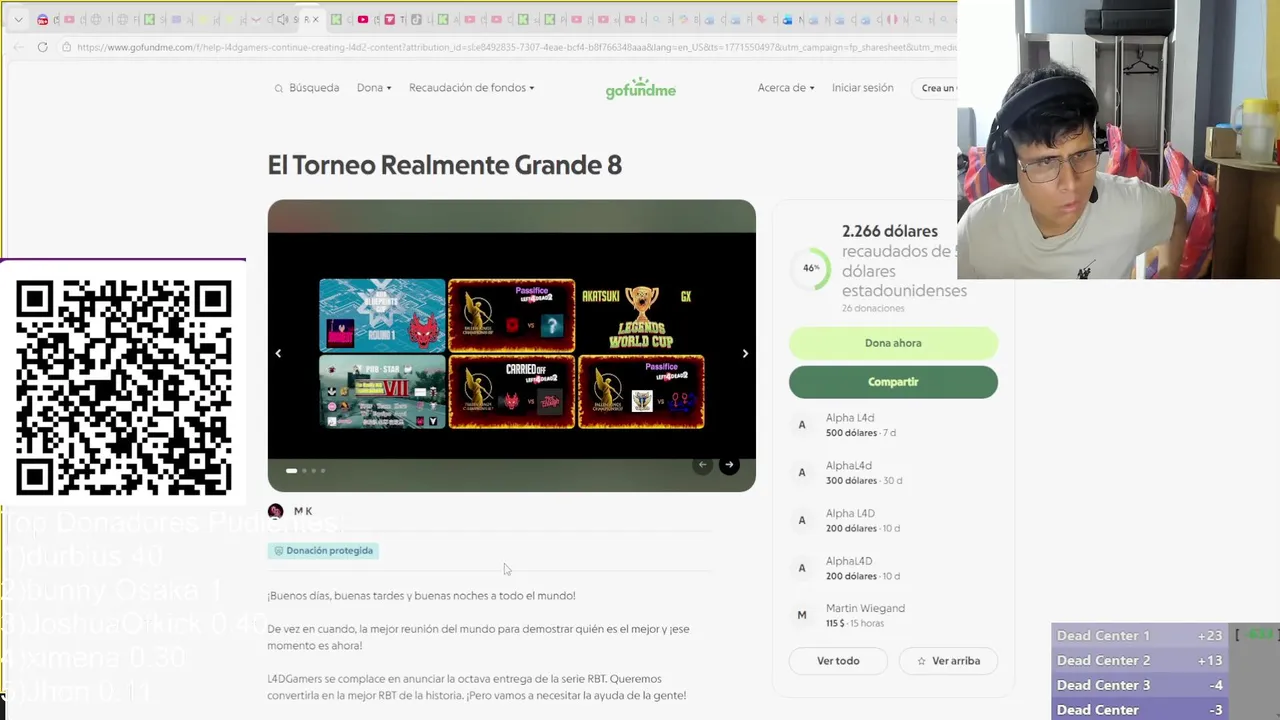Image resolution: width=1280 pixels, height=720 pixels.
Task: Focus the gofundme.com address bar
Action: [x=510, y=47]
